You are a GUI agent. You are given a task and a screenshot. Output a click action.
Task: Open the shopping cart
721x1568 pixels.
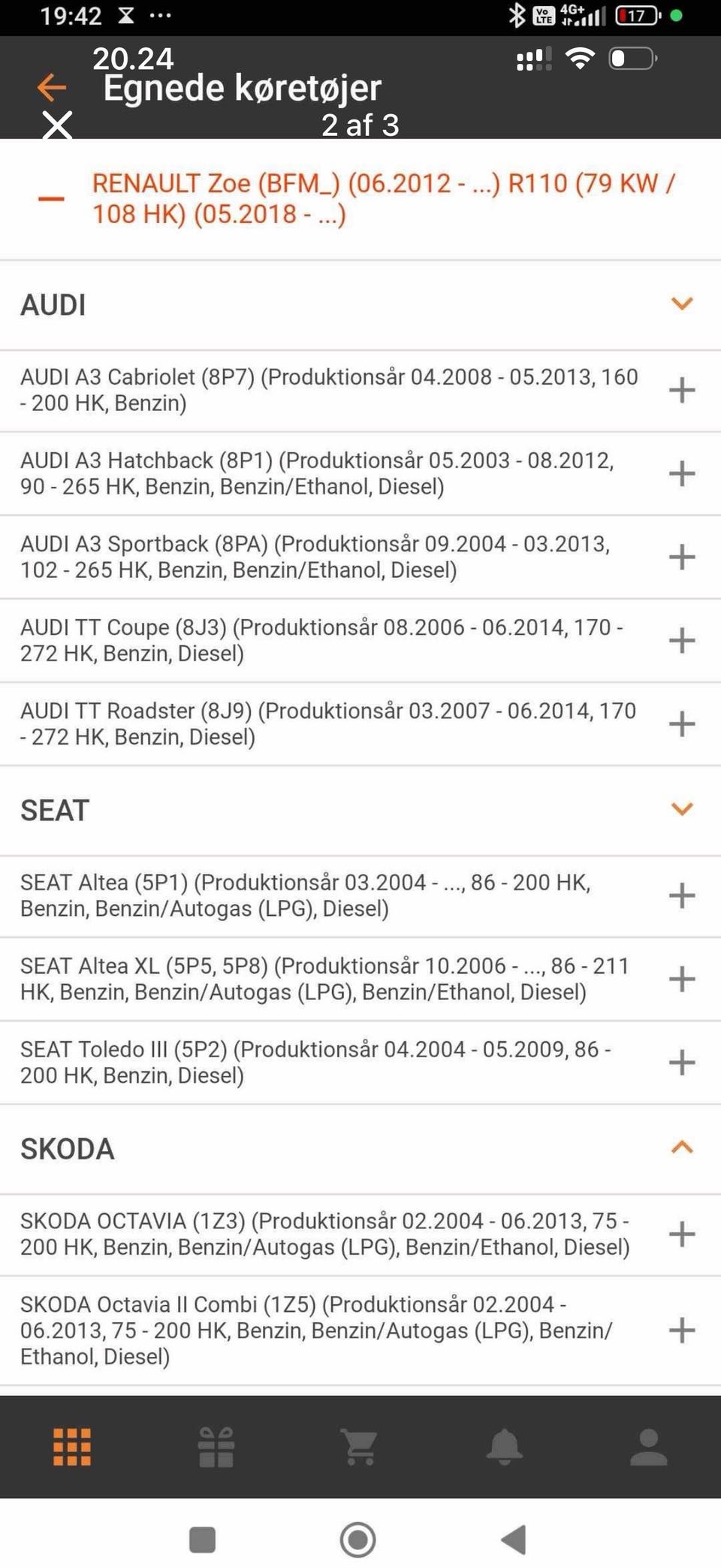click(x=360, y=1446)
